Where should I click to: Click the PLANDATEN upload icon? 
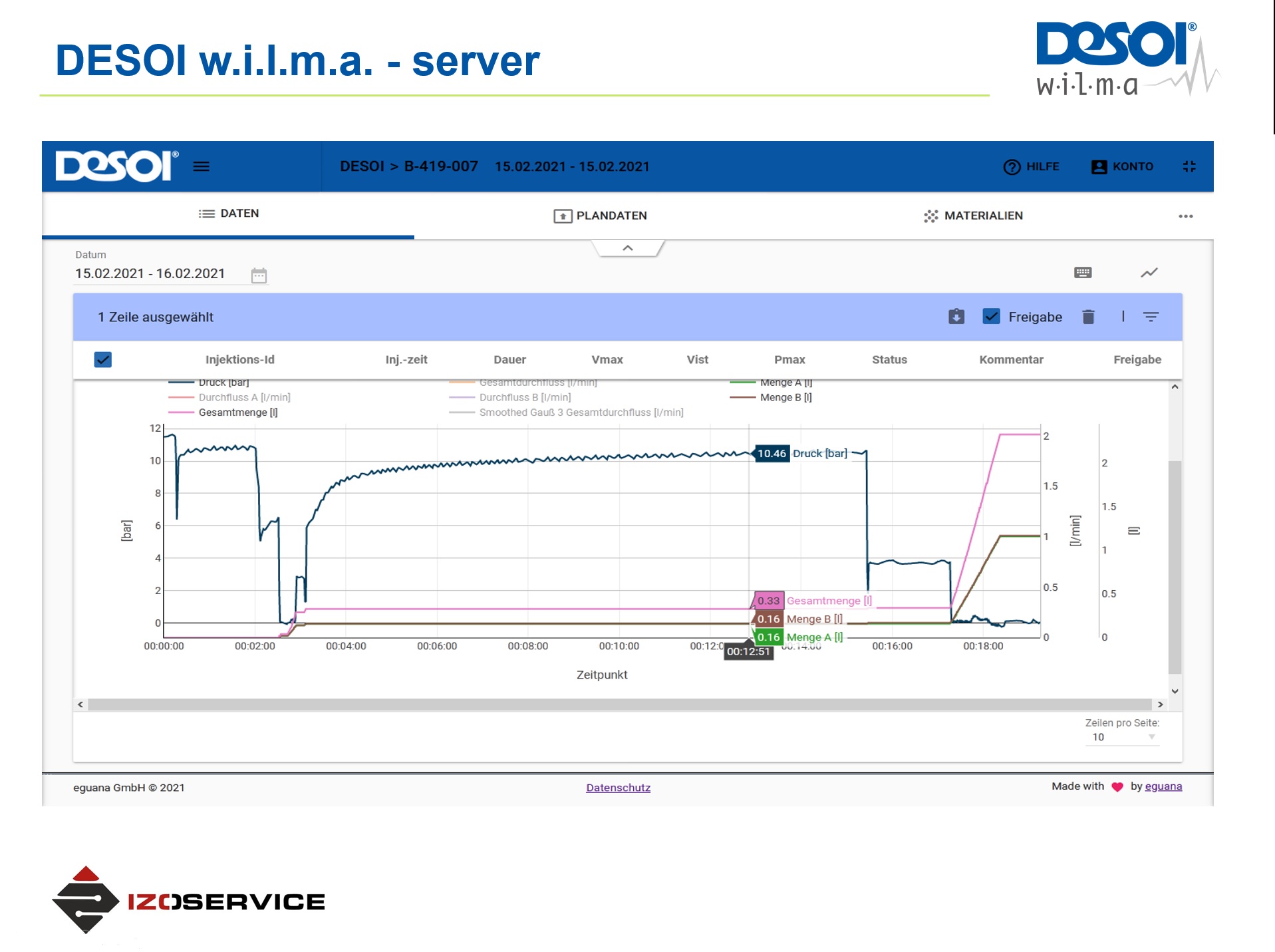[x=563, y=216]
